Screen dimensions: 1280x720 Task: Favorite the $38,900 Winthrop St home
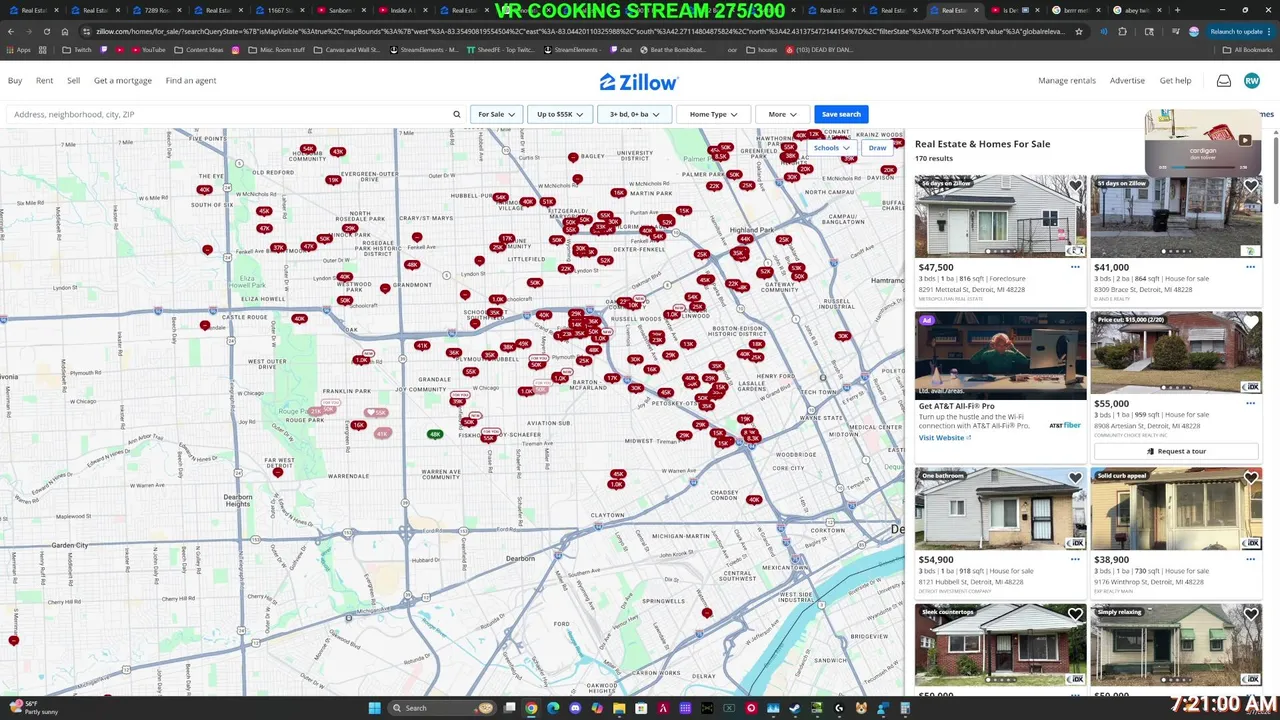(x=1250, y=478)
